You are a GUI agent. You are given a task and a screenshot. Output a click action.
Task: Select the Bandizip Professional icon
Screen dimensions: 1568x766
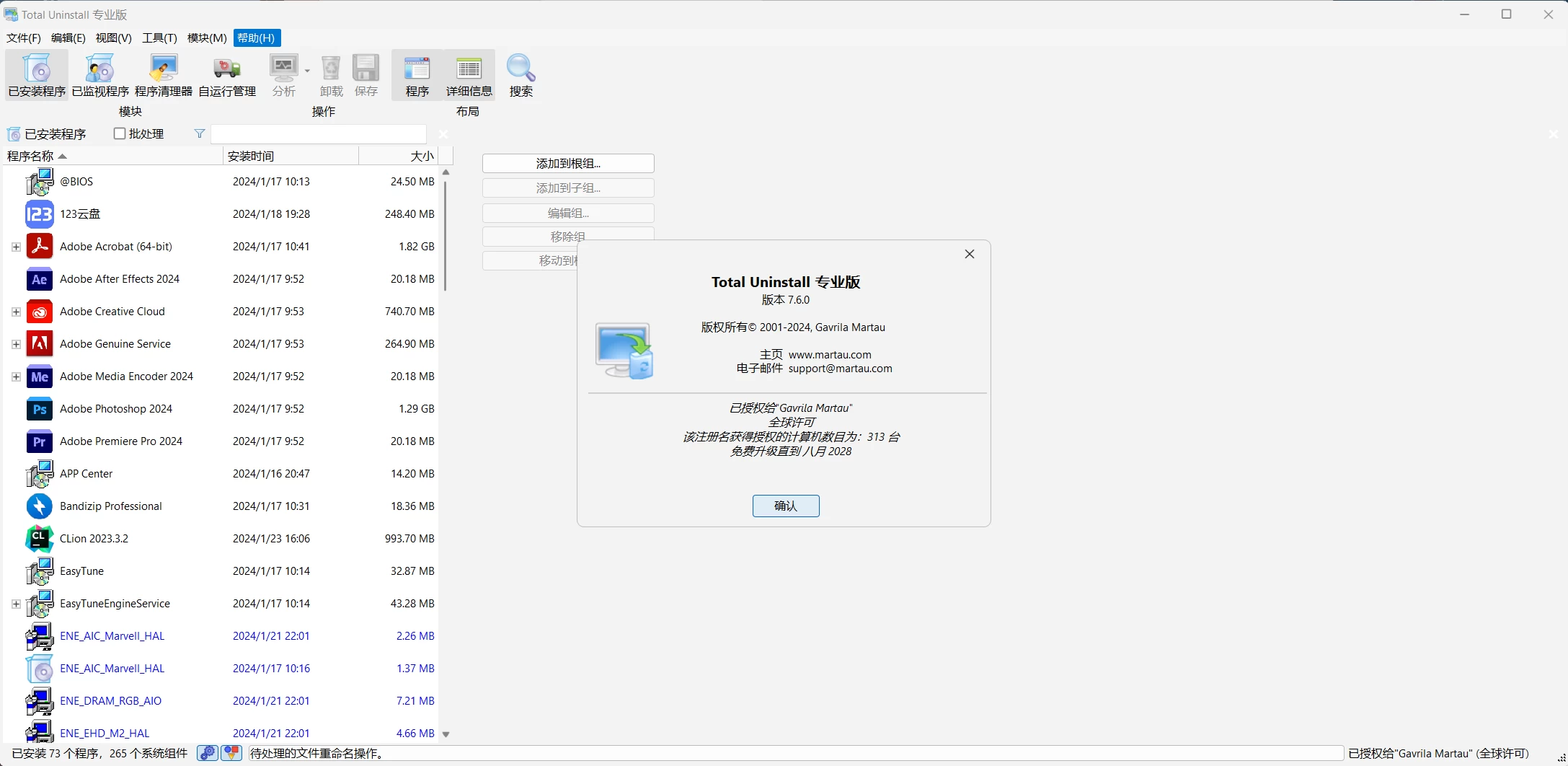point(40,506)
